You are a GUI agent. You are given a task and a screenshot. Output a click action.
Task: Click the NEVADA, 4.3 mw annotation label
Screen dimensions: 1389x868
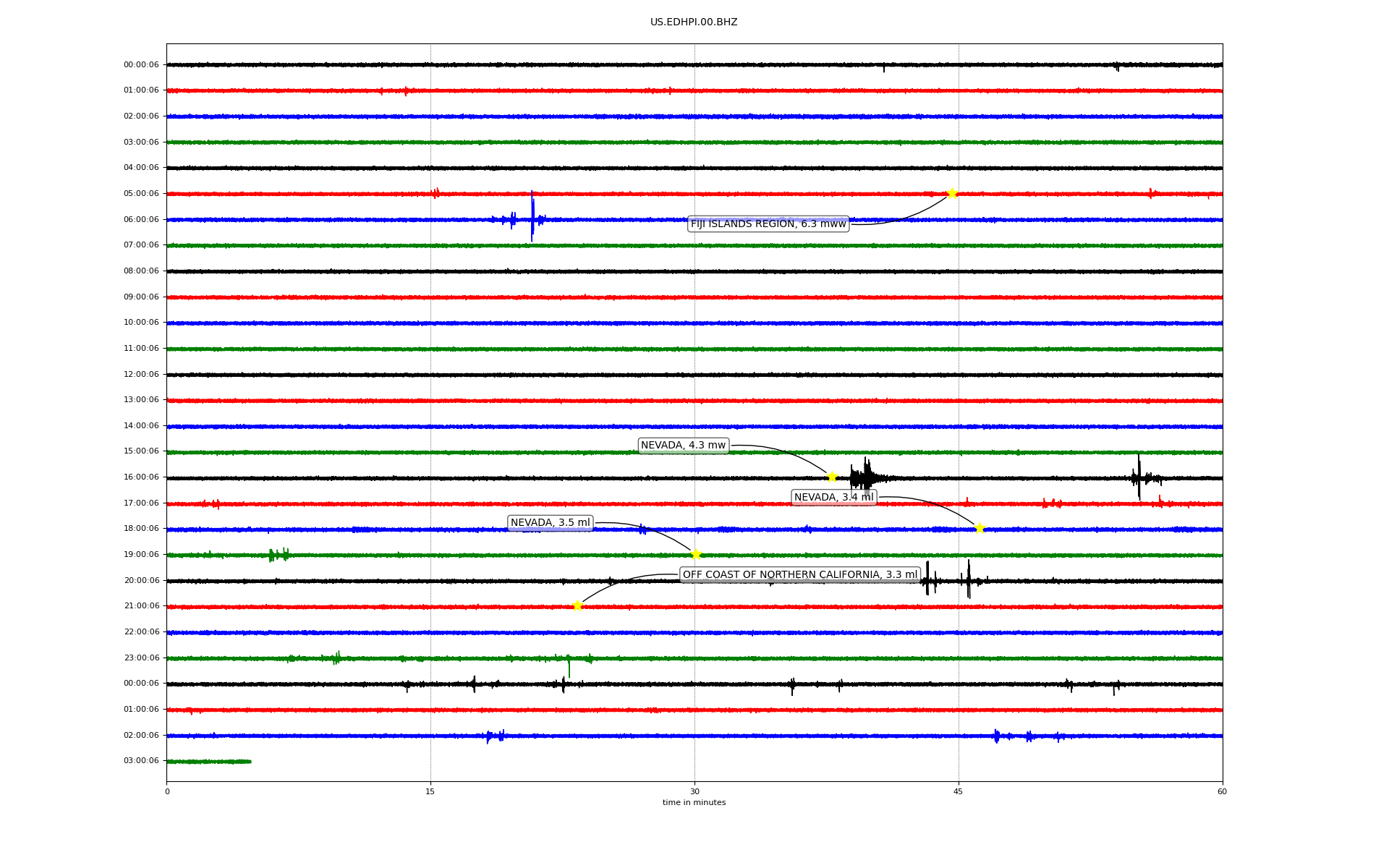(683, 446)
